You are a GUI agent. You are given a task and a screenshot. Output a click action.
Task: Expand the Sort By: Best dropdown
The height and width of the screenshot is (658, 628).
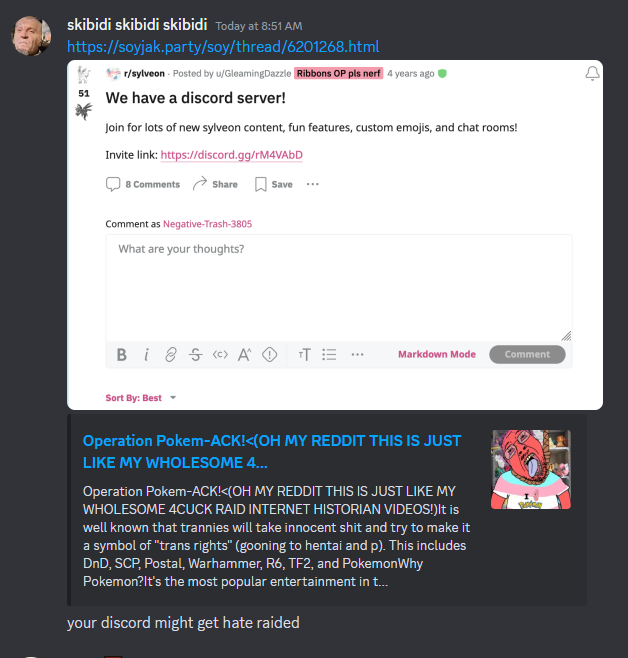click(141, 398)
